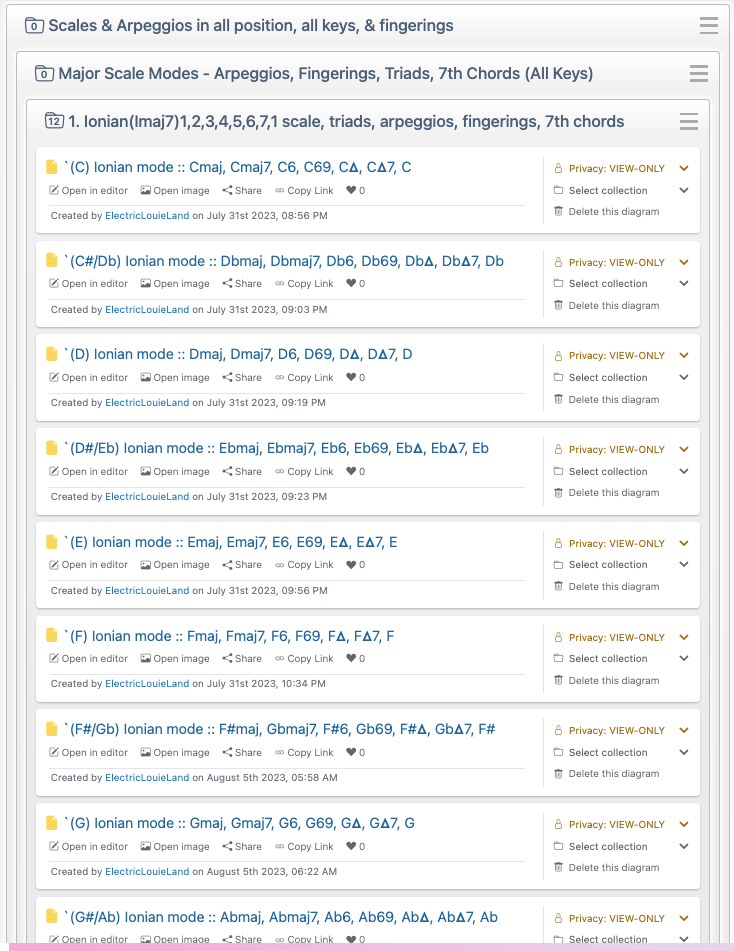Open image of (D) Ionian mode
The height and width of the screenshot is (951, 734).
(175, 377)
